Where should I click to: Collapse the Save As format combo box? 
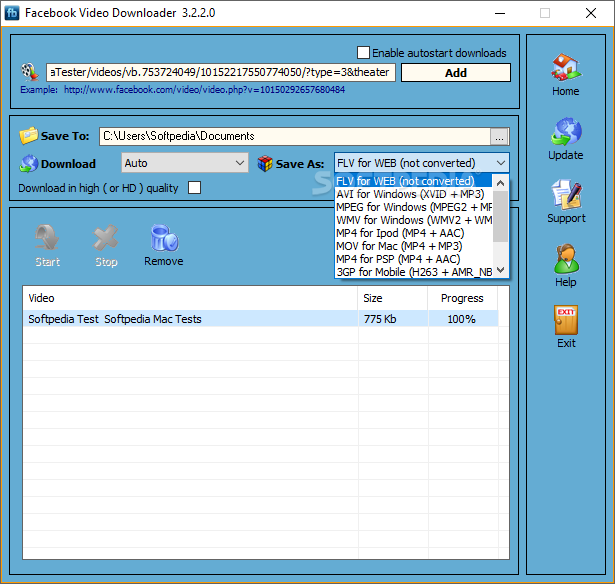tap(422, 163)
